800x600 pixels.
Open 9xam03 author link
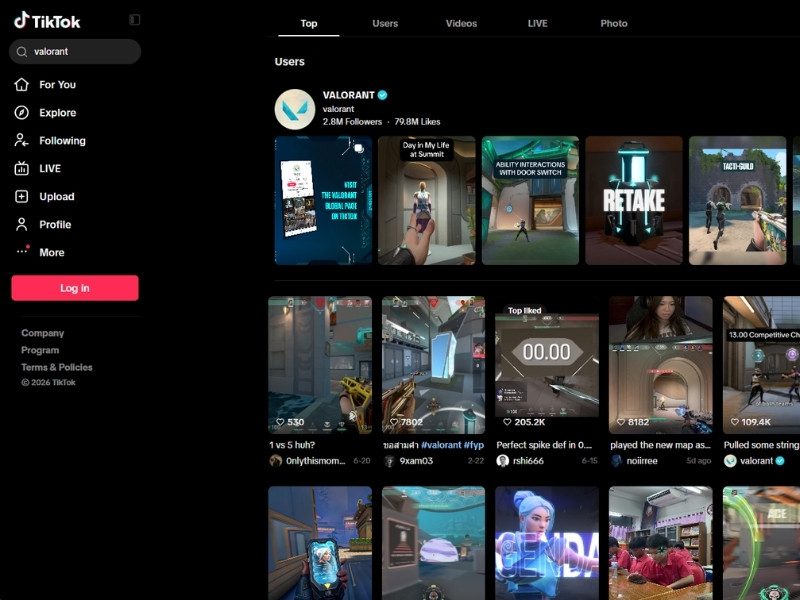pos(416,461)
